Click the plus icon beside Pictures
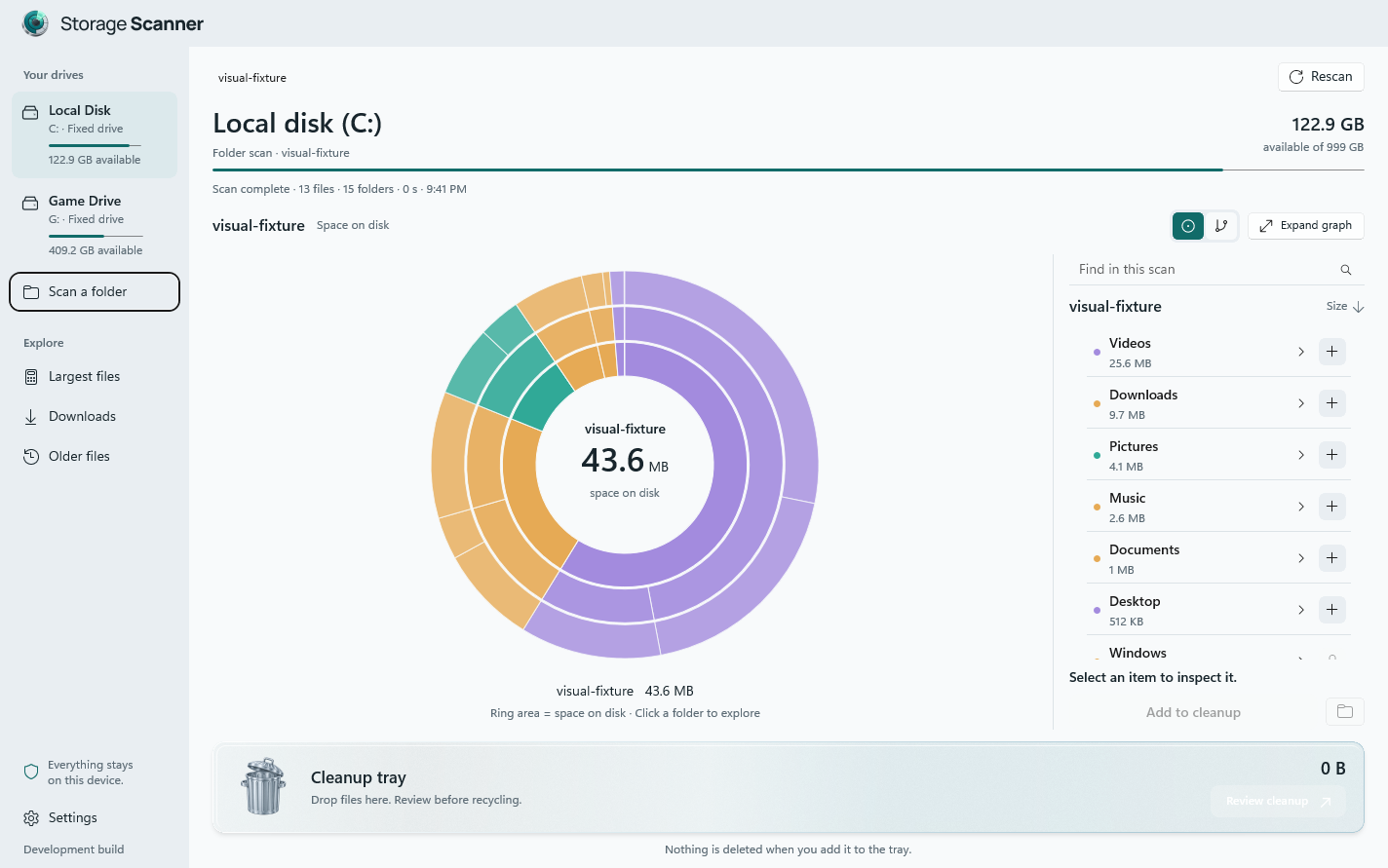The image size is (1388, 868). coord(1331,455)
